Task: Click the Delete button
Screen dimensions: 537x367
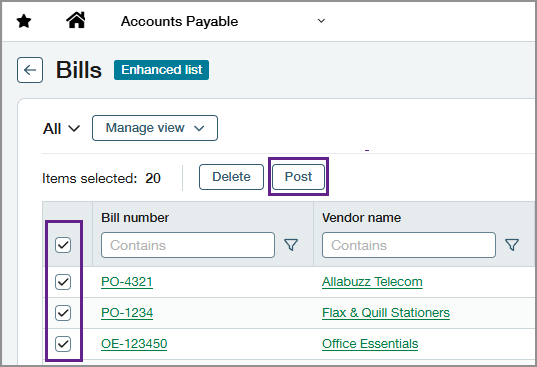Action: pyautogui.click(x=232, y=177)
